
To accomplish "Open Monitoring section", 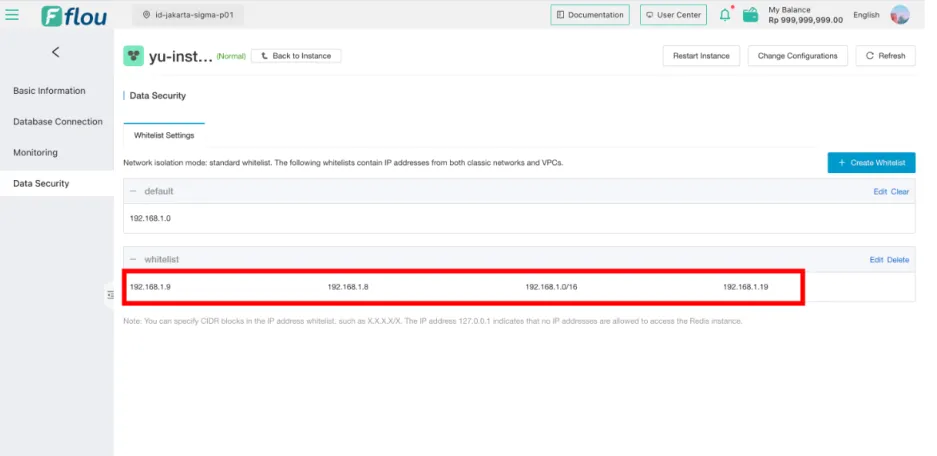I will 36,152.
